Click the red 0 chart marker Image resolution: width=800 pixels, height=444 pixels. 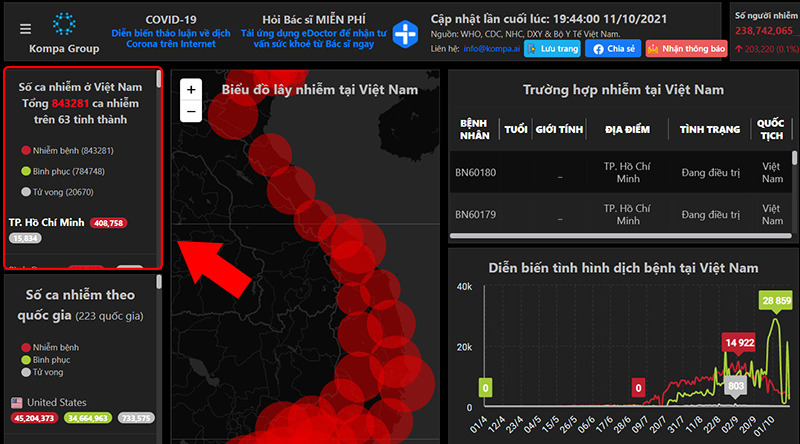[x=638, y=388]
